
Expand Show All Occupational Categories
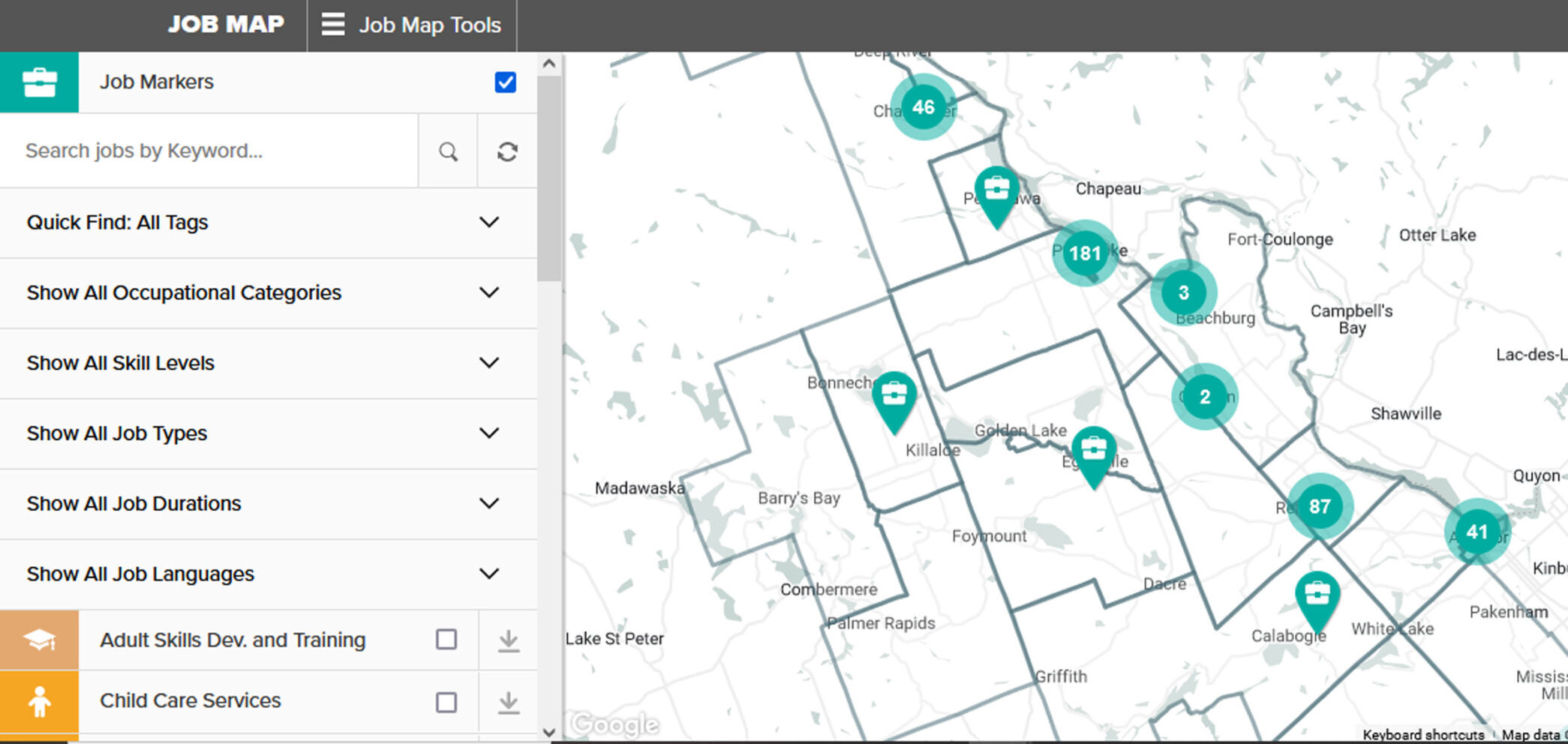[269, 292]
